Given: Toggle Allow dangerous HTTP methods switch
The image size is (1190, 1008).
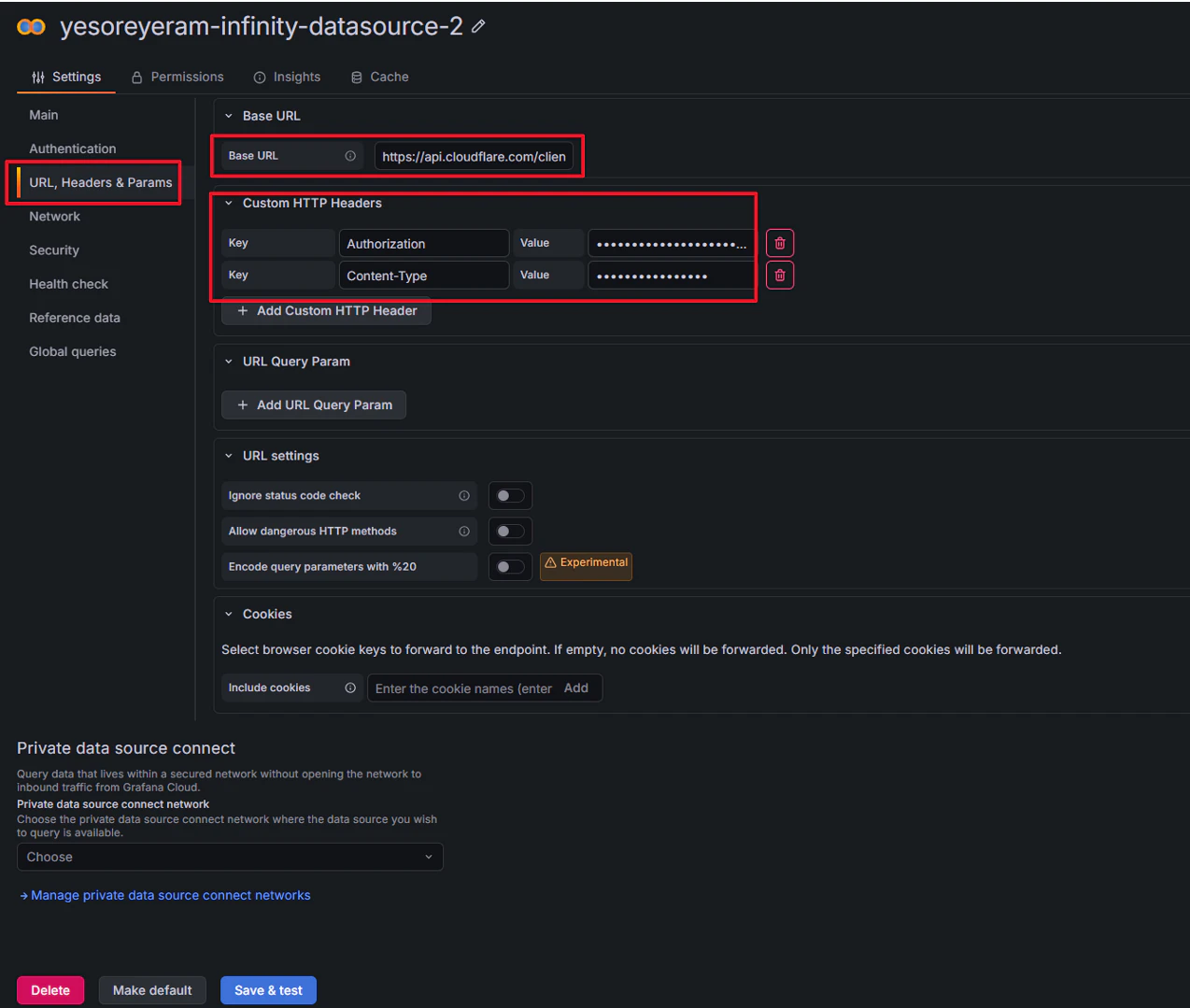Looking at the screenshot, I should [510, 532].
